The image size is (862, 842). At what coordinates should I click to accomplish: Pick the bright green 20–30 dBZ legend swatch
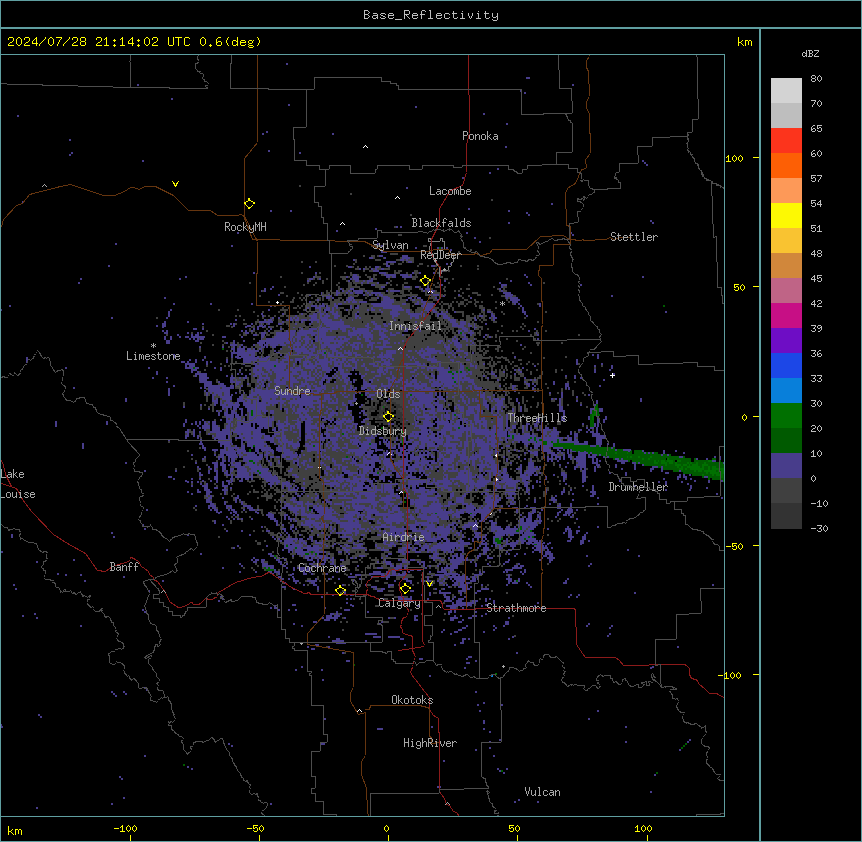point(786,416)
